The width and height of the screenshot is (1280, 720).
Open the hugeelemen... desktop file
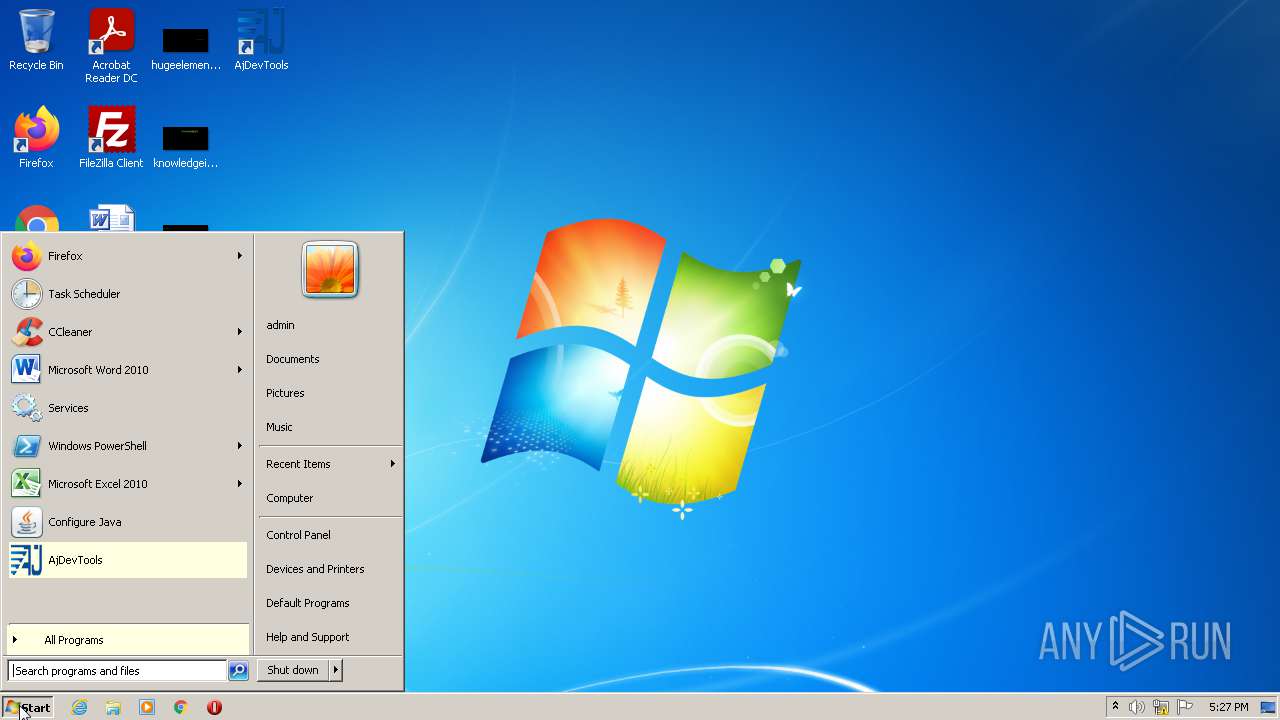[185, 46]
